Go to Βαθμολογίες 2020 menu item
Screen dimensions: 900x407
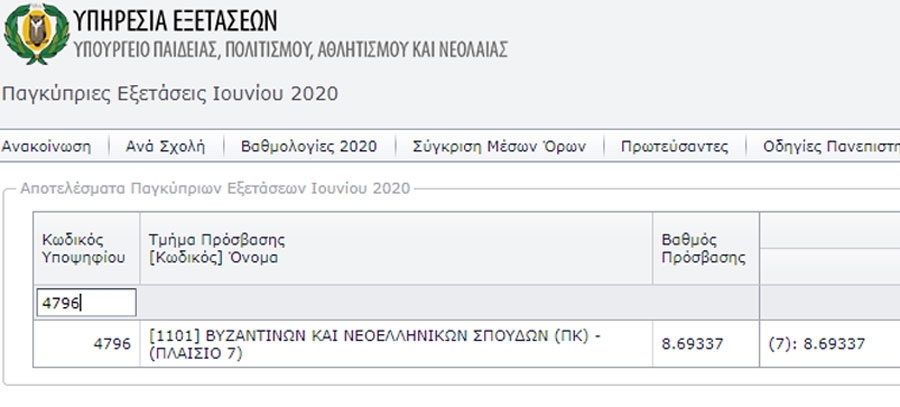click(309, 146)
